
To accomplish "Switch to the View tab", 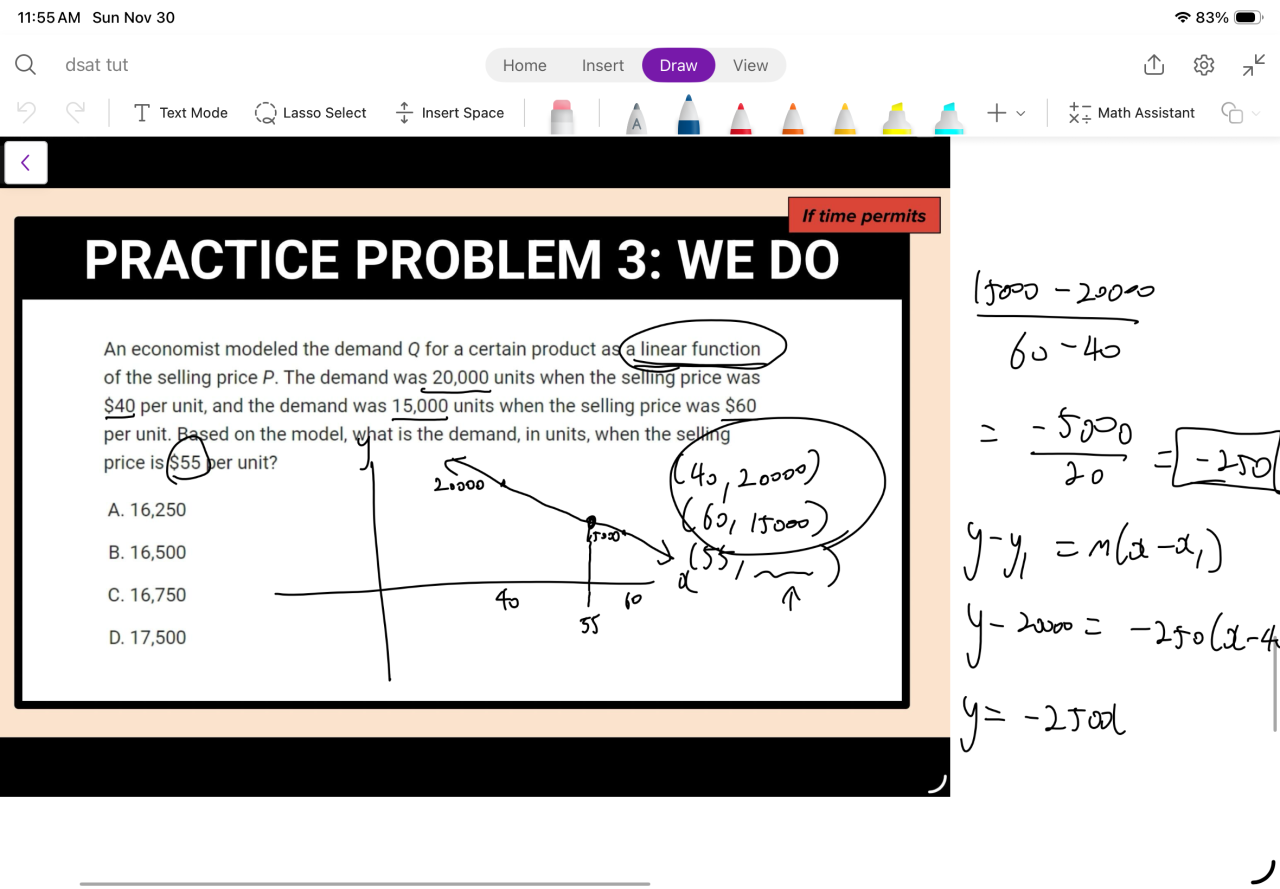I will coord(750,65).
